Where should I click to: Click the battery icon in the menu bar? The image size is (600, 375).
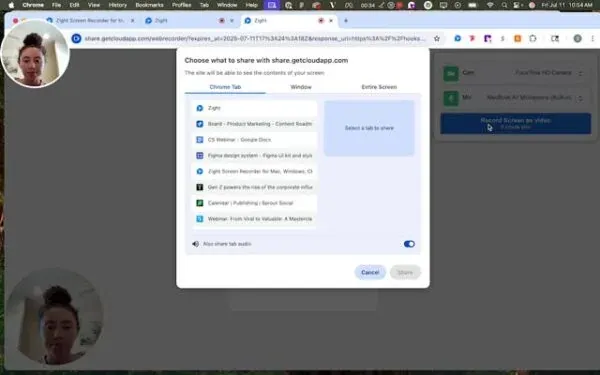tap(473, 5)
